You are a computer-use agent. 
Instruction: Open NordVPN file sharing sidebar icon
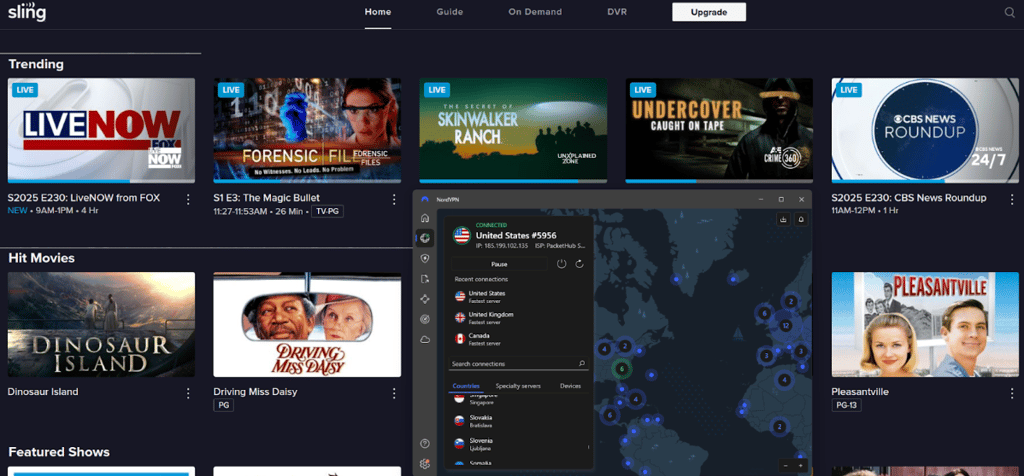pos(425,279)
